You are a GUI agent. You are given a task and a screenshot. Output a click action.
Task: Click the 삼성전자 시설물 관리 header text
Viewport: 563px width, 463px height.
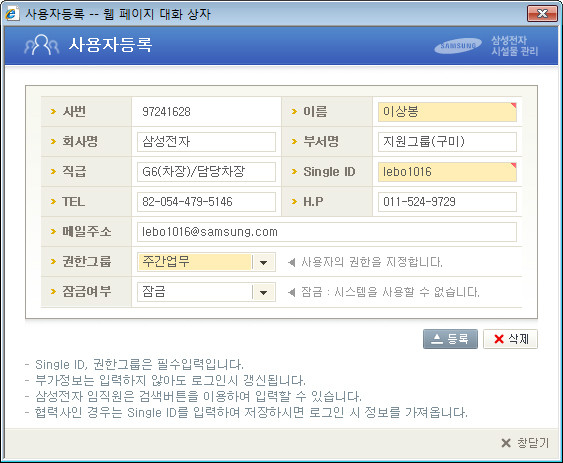click(x=515, y=46)
